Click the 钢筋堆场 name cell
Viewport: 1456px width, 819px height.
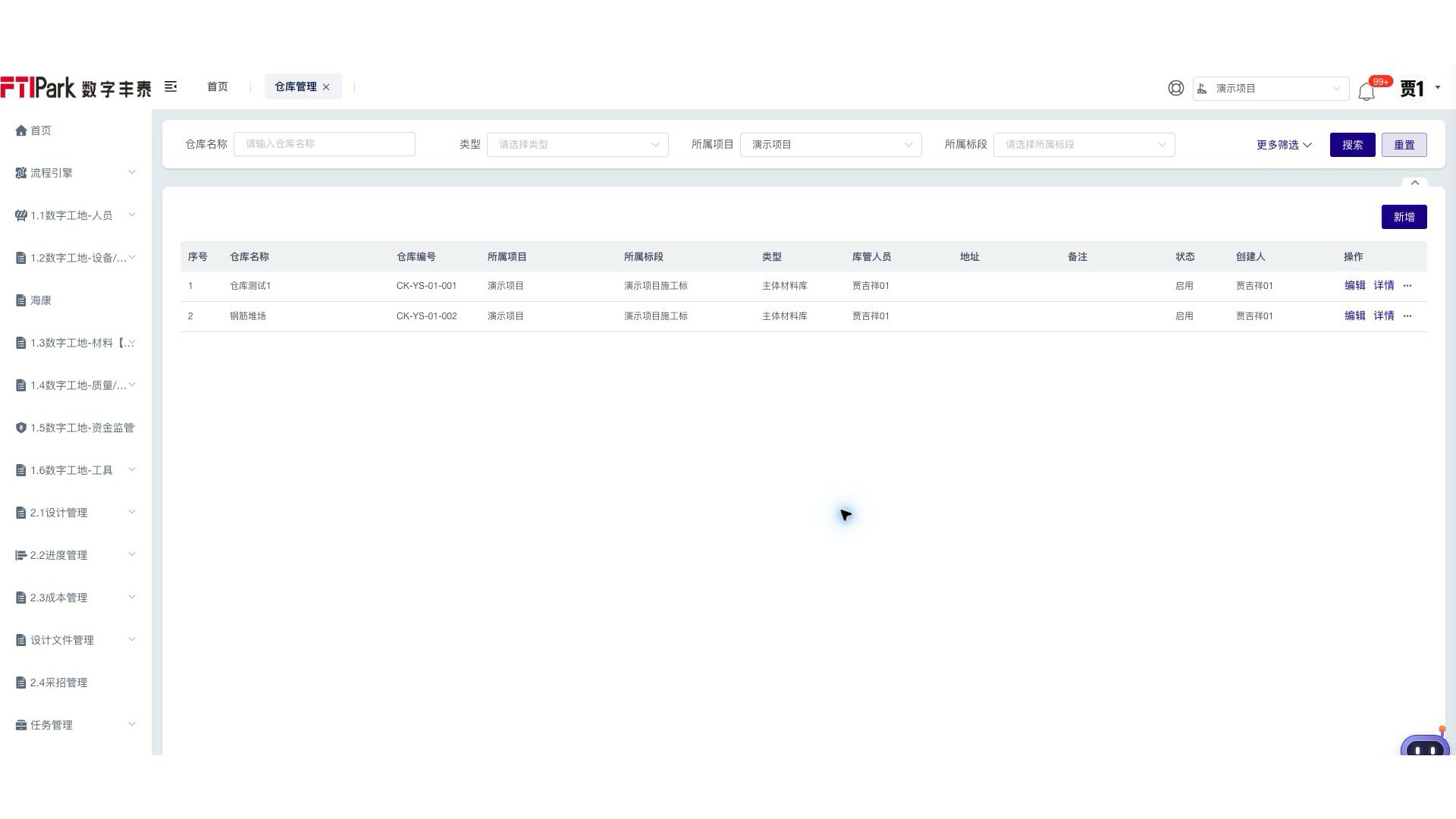[248, 316]
